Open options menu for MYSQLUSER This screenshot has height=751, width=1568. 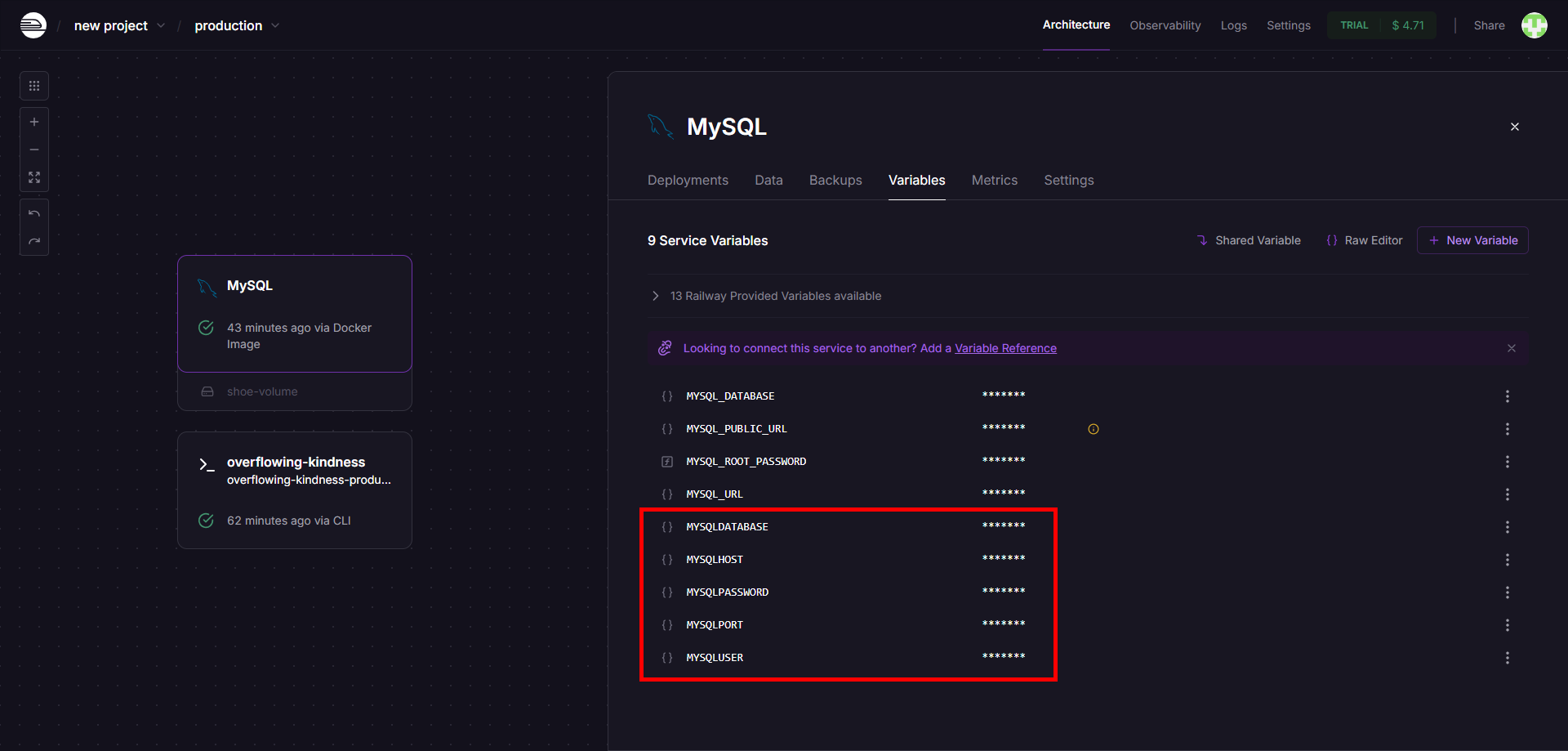pyautogui.click(x=1508, y=658)
